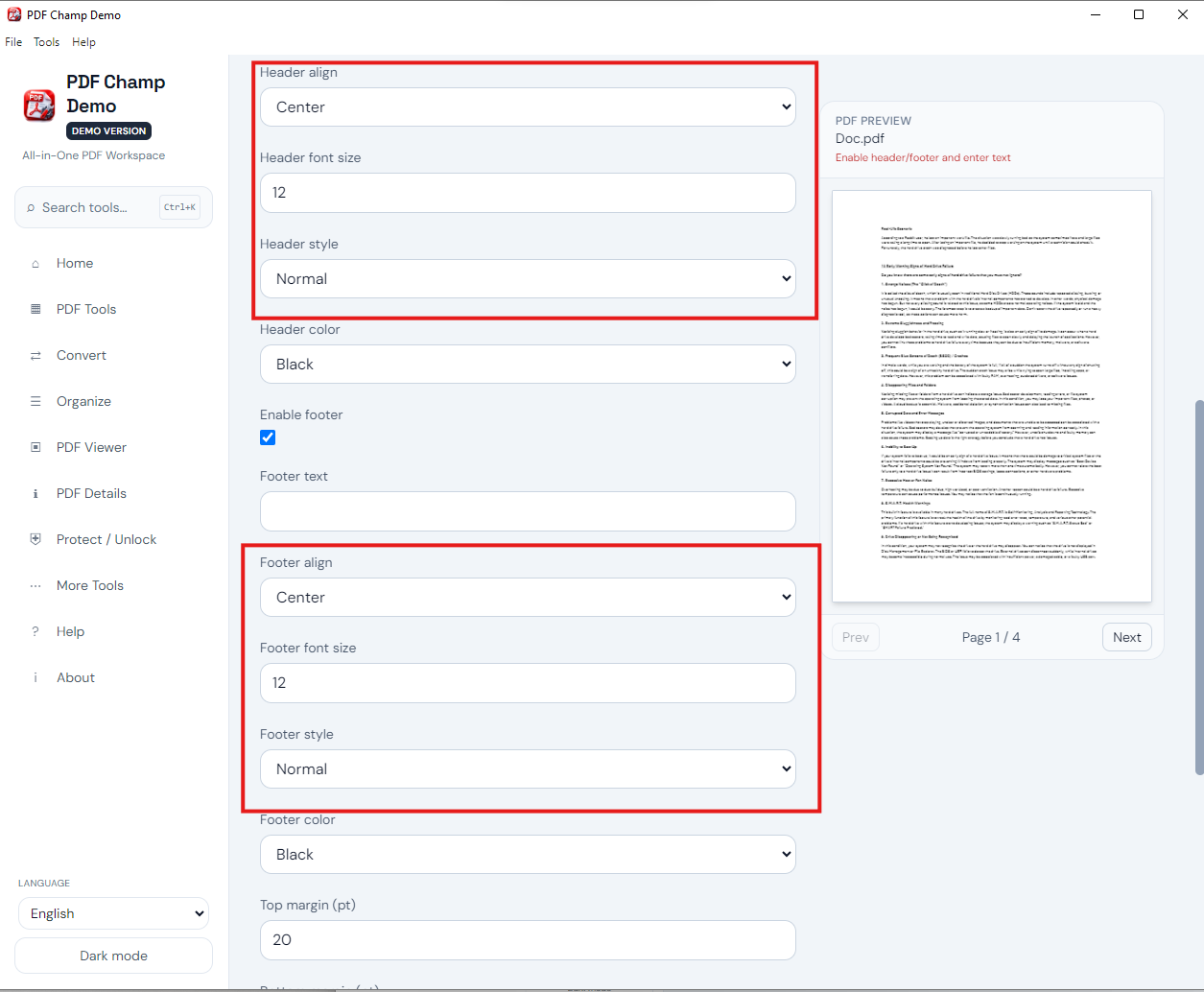Click the Top margin (pt) field

pyautogui.click(x=528, y=940)
